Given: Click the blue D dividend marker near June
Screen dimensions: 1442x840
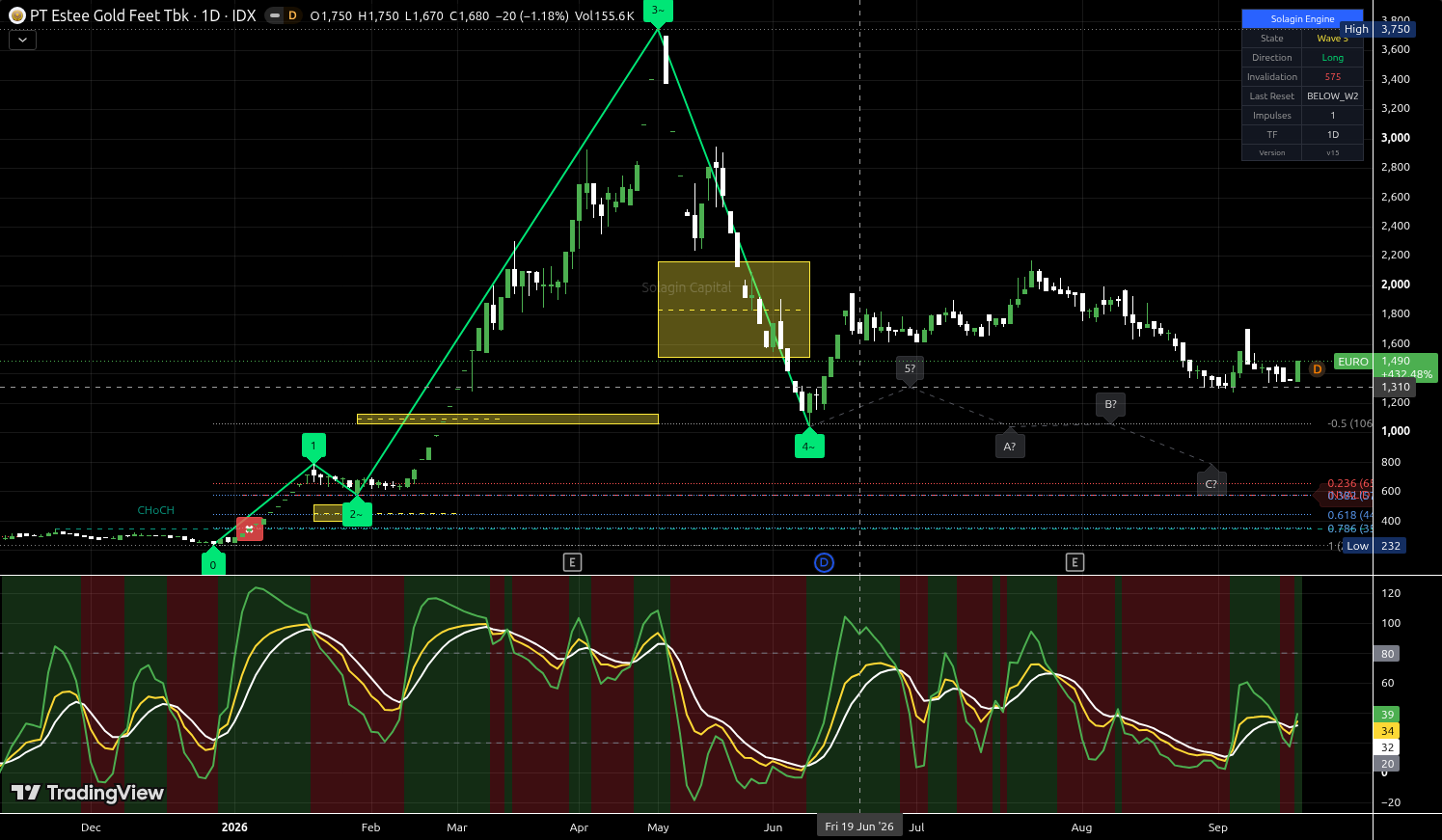Looking at the screenshot, I should click(x=824, y=562).
